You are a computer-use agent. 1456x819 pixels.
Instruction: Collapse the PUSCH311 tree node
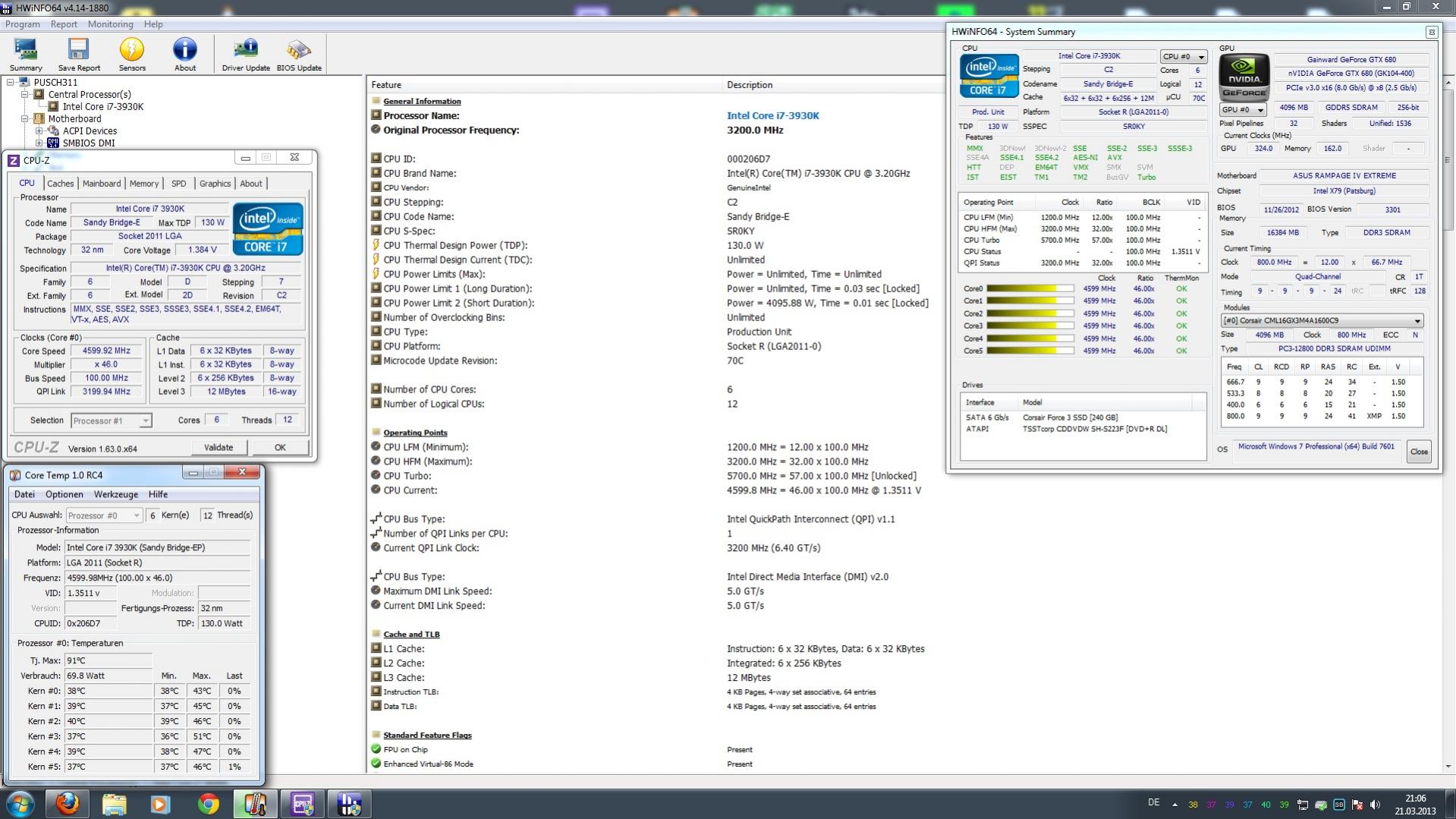pos(11,82)
